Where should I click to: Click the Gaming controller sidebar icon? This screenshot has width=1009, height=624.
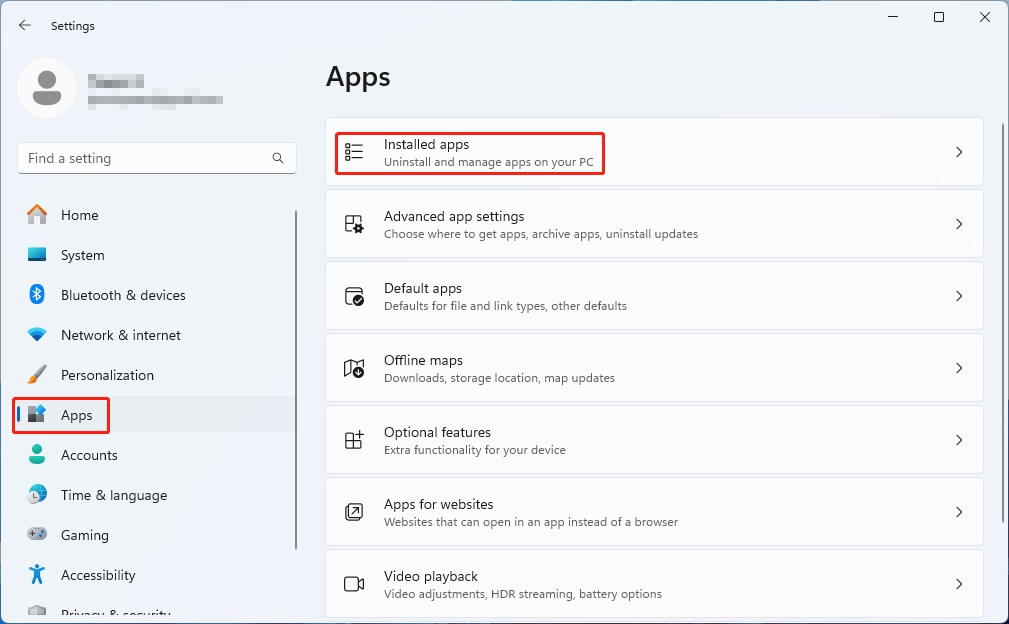(38, 535)
